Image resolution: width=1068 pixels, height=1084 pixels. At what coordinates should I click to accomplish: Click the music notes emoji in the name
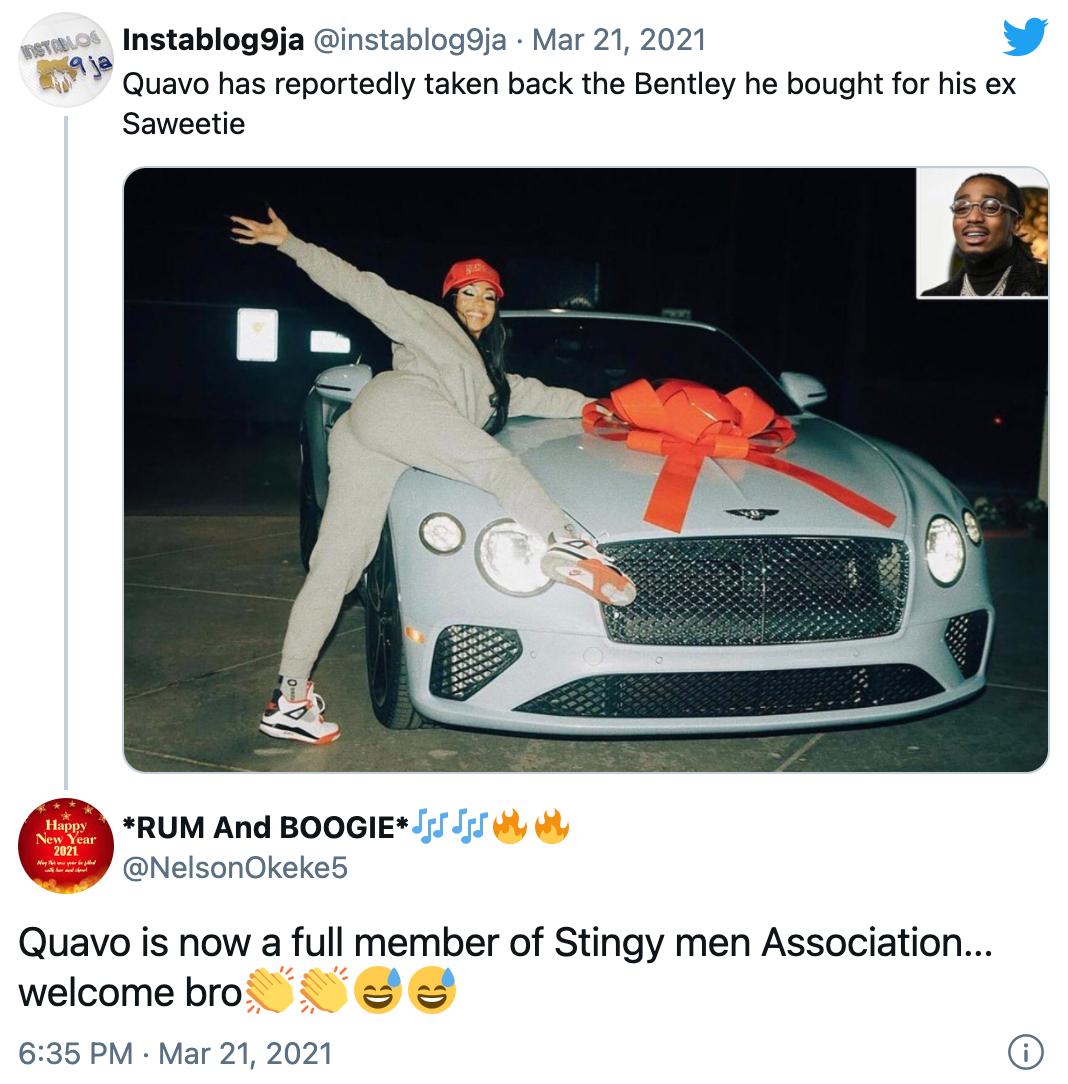click(x=431, y=827)
